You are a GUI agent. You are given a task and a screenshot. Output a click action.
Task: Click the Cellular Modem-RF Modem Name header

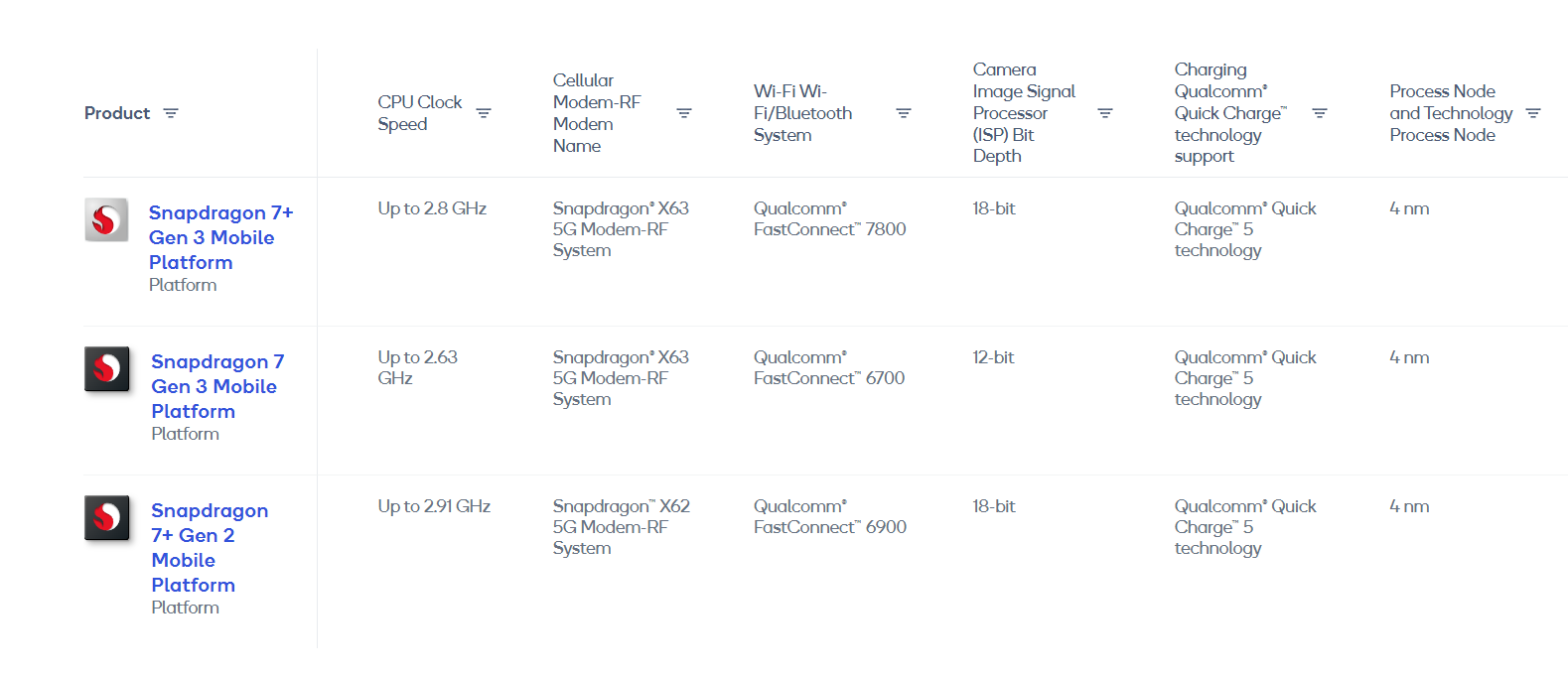[x=597, y=113]
